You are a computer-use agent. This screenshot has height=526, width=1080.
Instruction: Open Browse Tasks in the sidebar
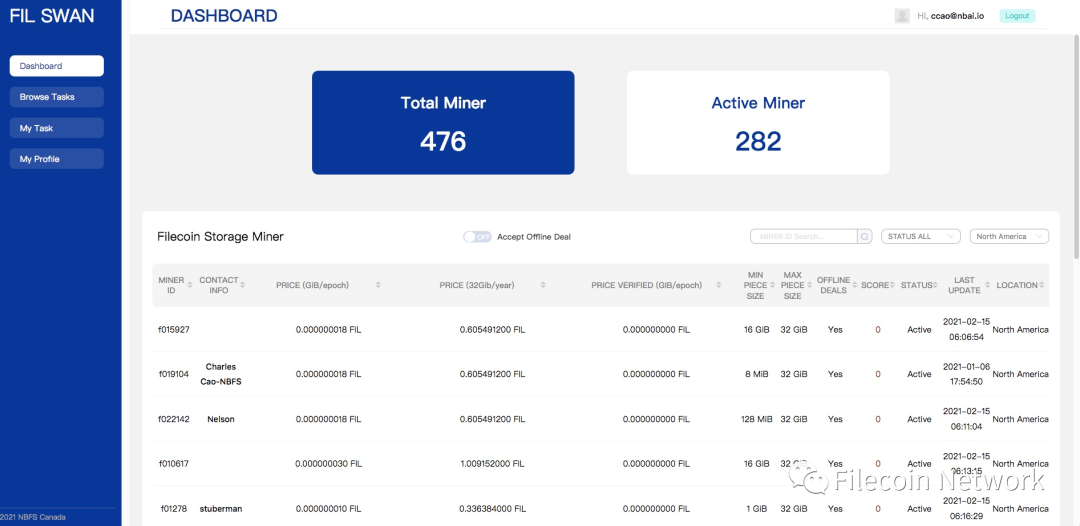56,97
